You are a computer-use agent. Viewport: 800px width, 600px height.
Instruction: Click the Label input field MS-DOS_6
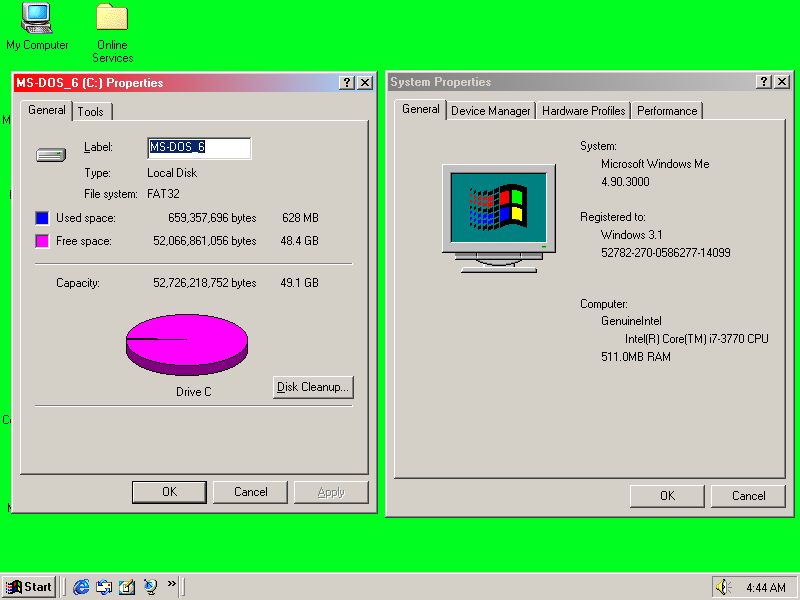199,148
